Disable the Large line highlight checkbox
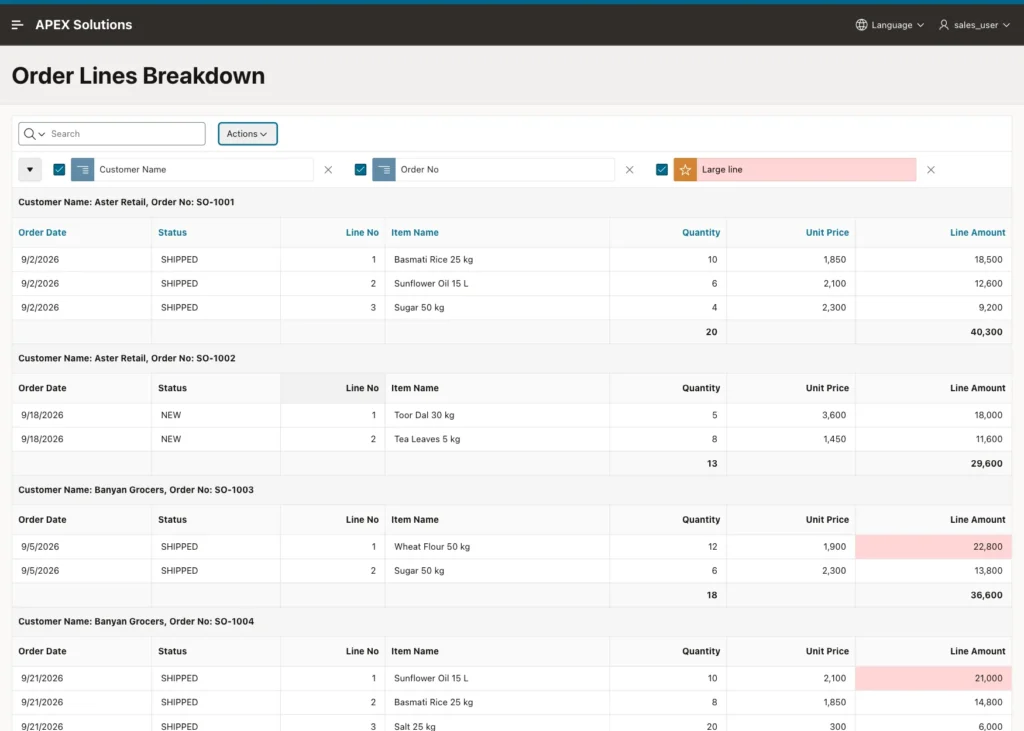 tap(662, 170)
